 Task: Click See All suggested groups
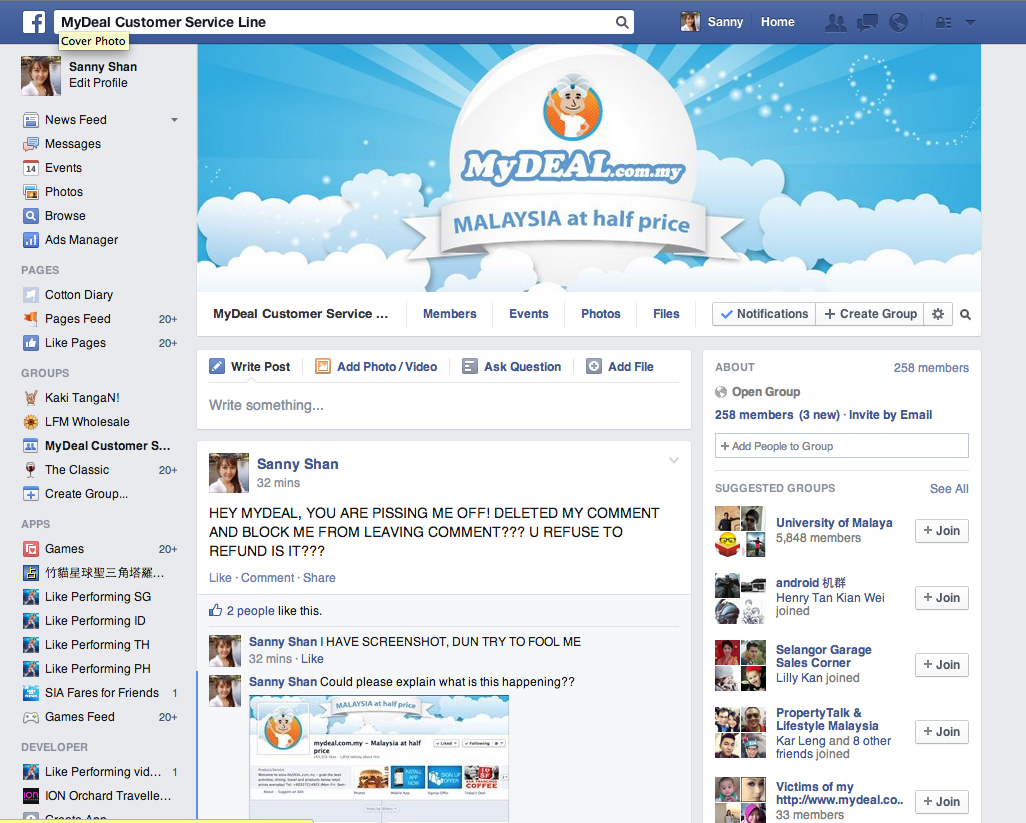pos(949,489)
